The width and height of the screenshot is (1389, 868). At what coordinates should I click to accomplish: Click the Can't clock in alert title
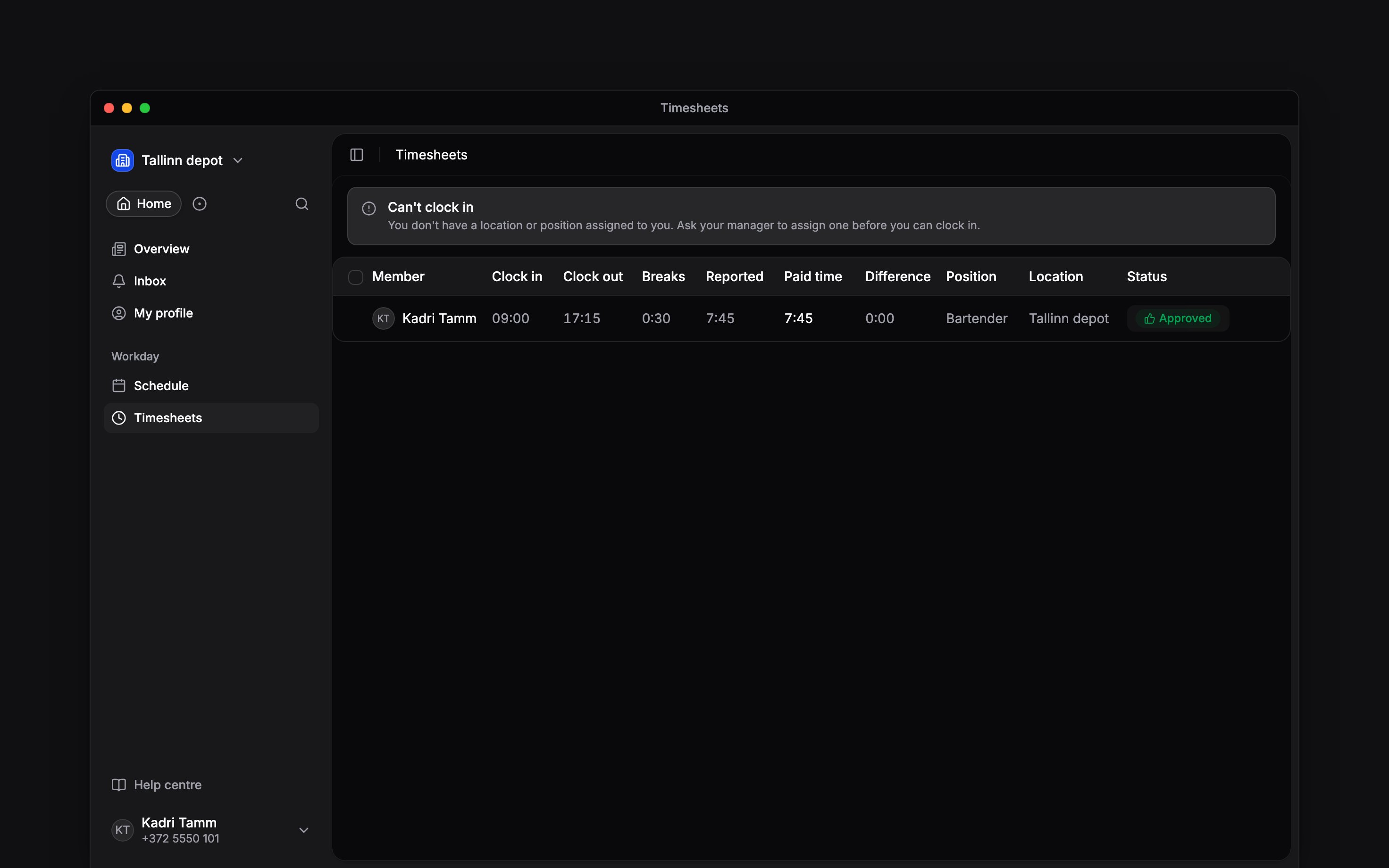[x=430, y=207]
